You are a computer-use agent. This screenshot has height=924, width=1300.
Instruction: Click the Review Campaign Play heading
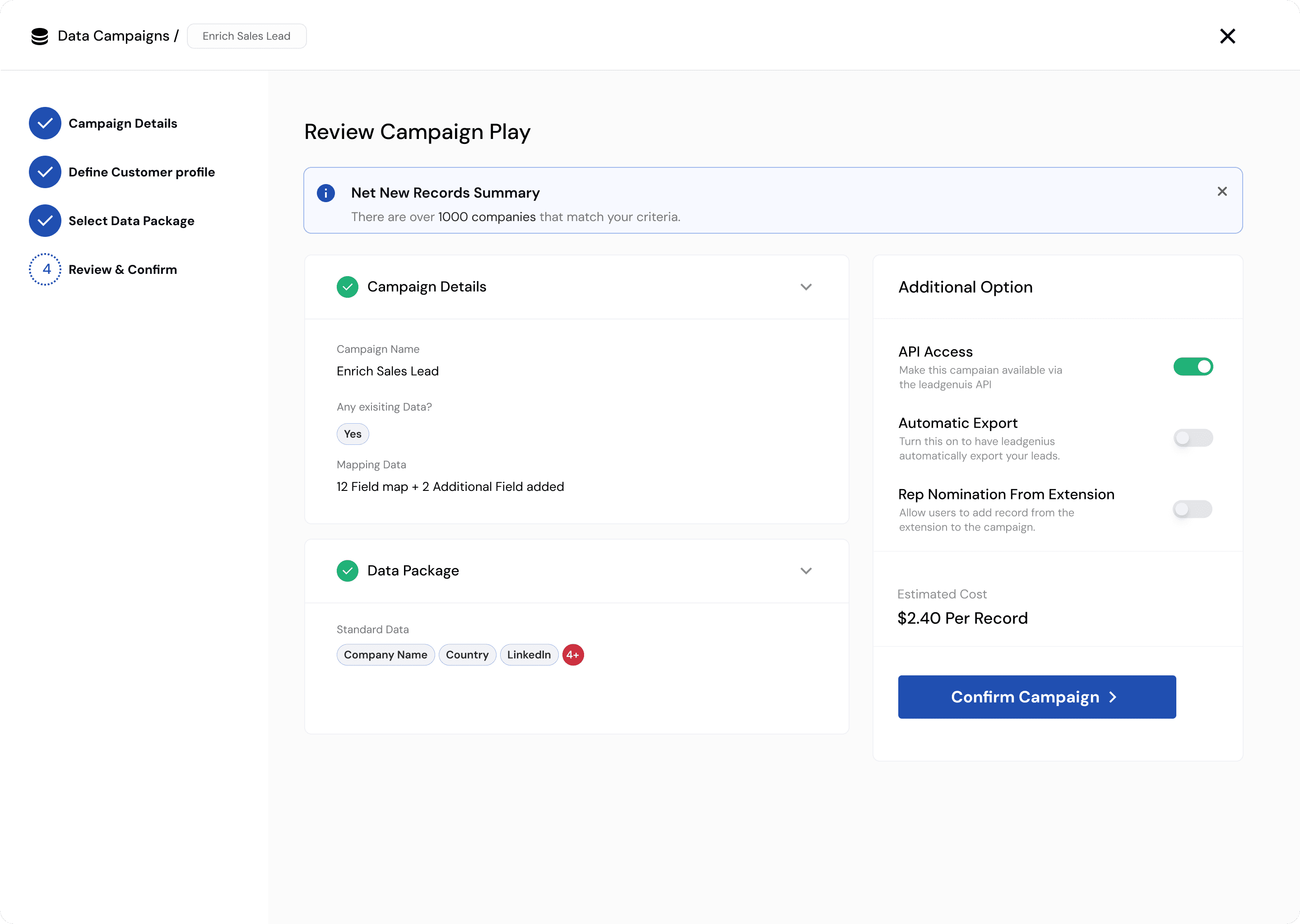[x=417, y=131]
